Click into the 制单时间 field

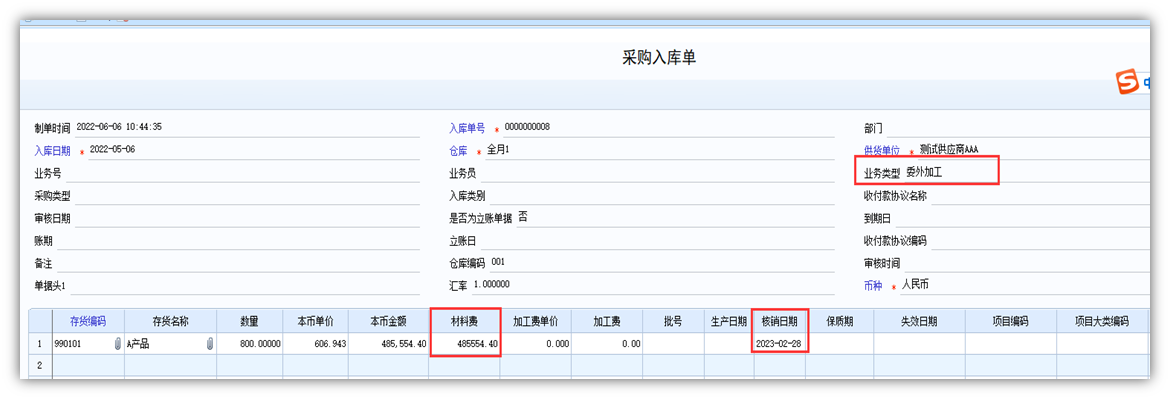(x=247, y=128)
